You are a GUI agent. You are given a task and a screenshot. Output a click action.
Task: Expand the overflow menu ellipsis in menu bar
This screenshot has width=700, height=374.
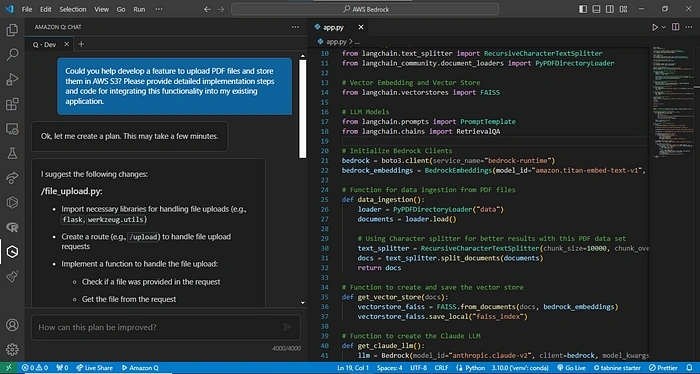(x=159, y=9)
